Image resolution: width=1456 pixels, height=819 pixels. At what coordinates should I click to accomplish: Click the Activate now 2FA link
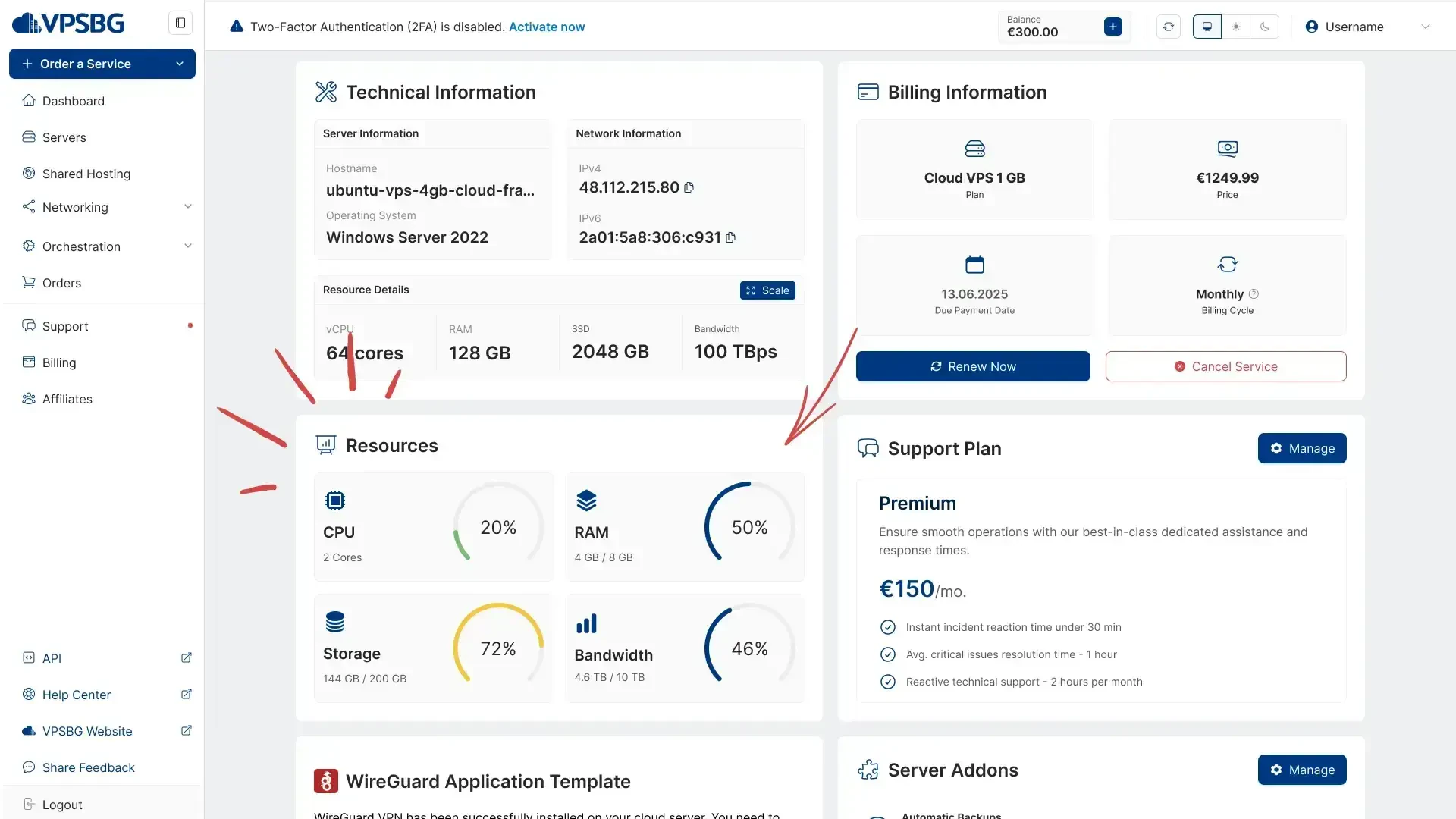(x=546, y=27)
